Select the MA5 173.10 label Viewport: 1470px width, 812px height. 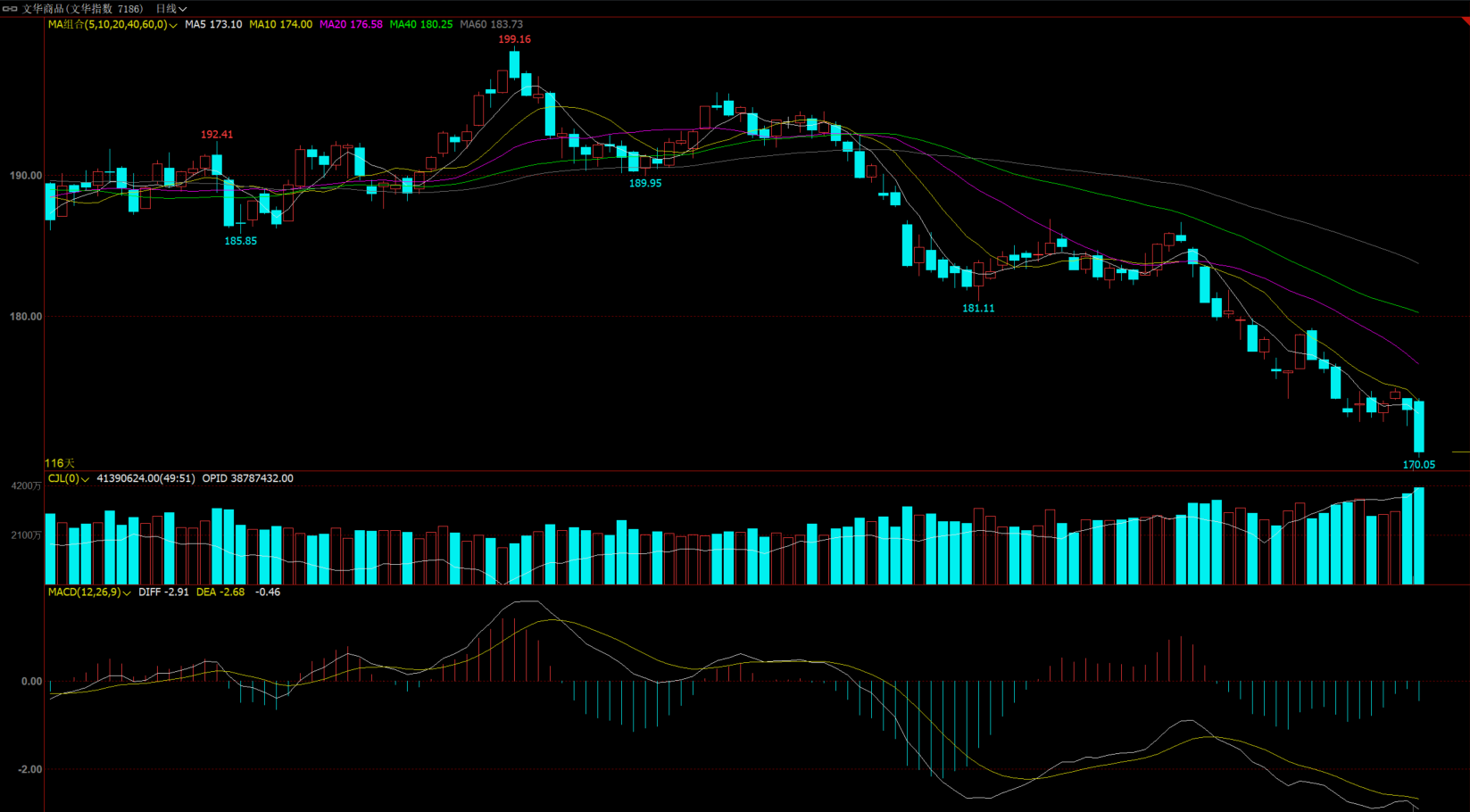pyautogui.click(x=213, y=25)
